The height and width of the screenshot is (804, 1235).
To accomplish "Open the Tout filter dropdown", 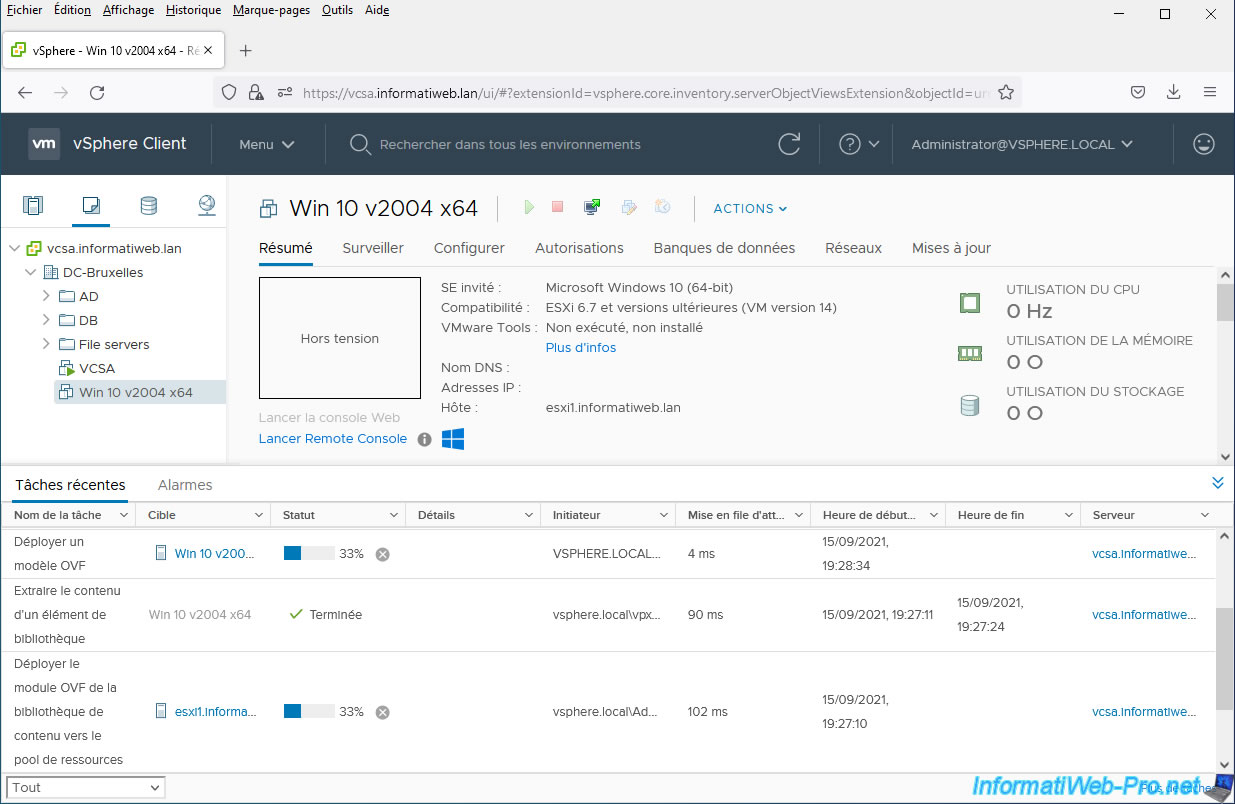I will click(85, 787).
